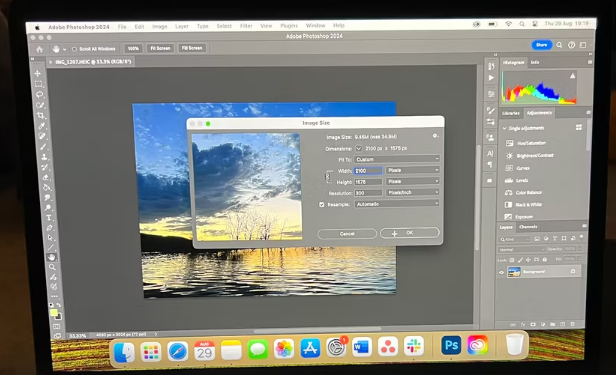Screen dimensions: 616x375
Task: Select the Move tool
Action: (38, 73)
